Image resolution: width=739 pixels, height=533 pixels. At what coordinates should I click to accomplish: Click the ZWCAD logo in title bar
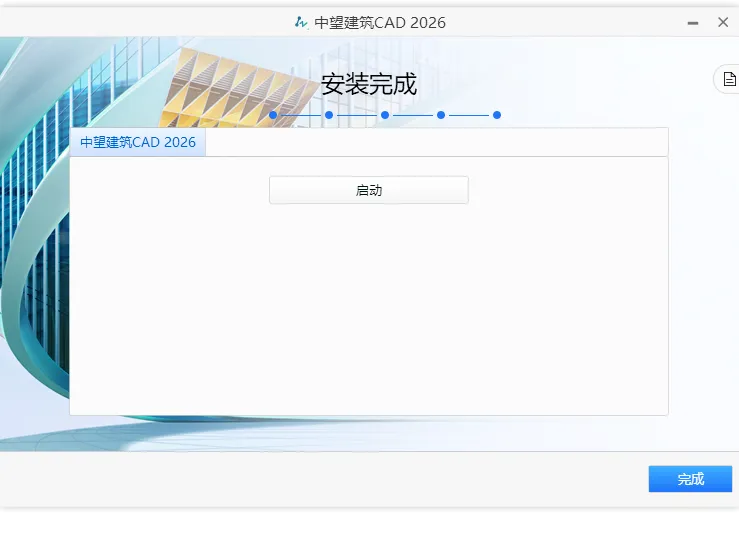point(301,22)
